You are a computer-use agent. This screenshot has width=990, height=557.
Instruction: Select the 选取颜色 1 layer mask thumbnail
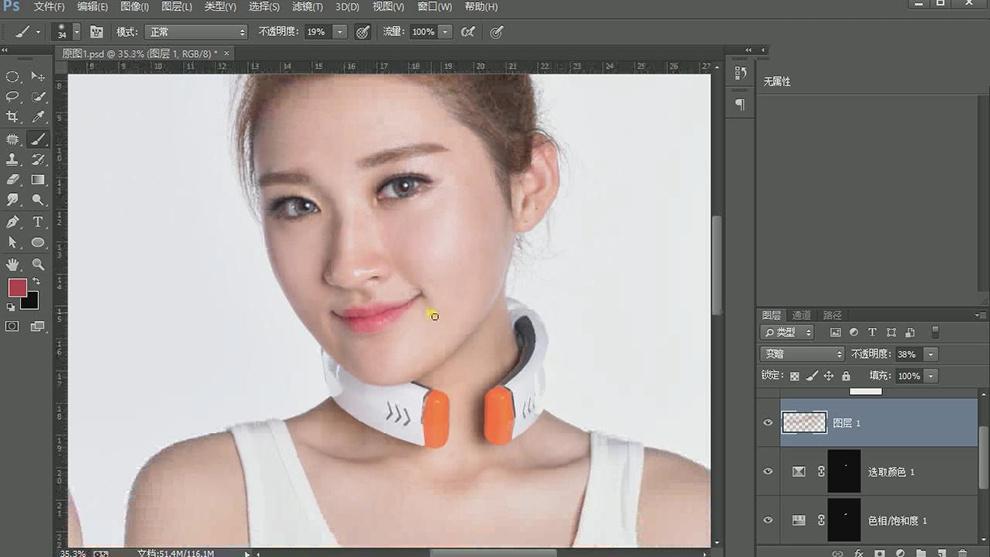pos(845,471)
